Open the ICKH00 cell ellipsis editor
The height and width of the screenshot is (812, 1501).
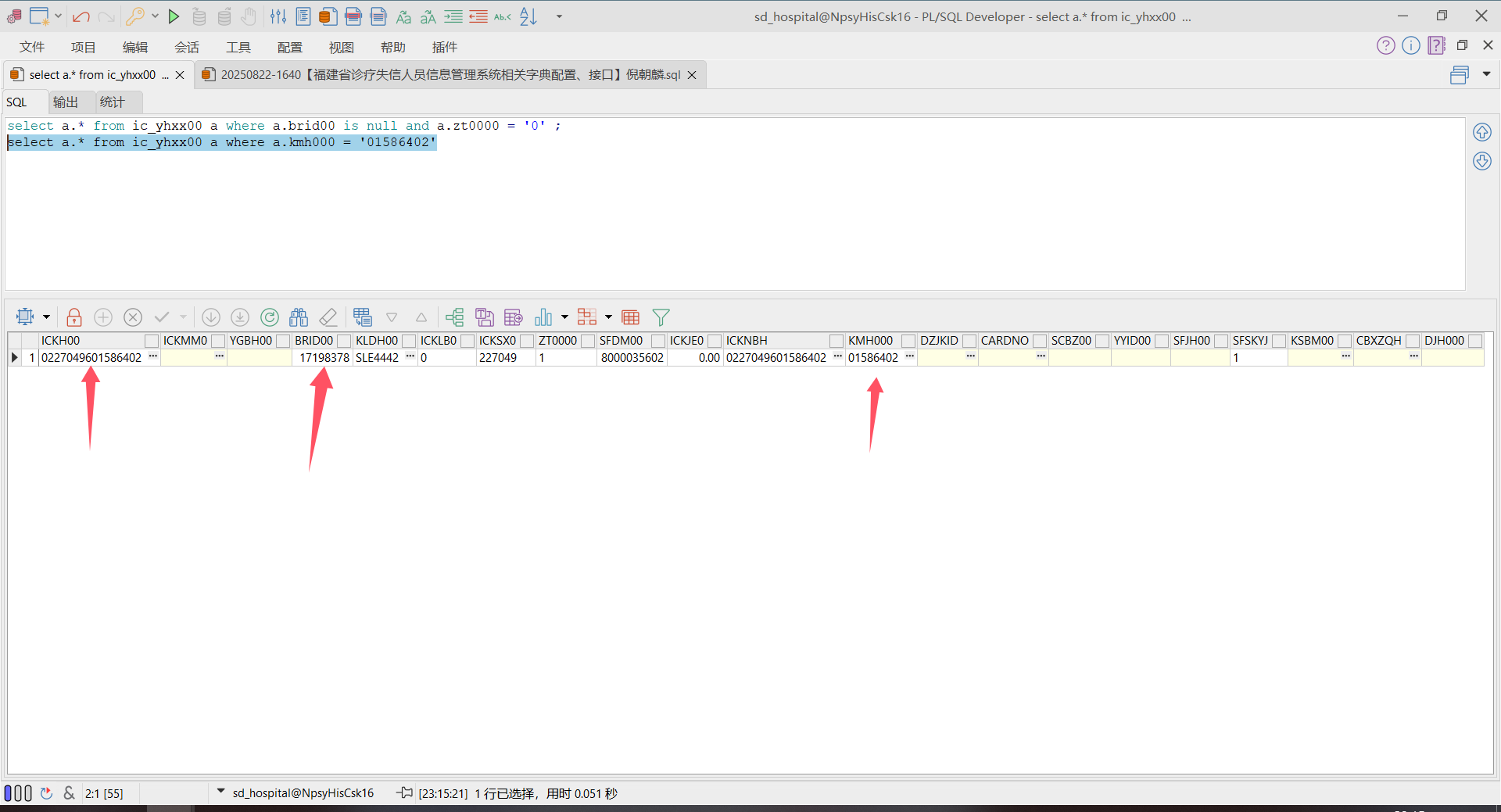point(153,357)
